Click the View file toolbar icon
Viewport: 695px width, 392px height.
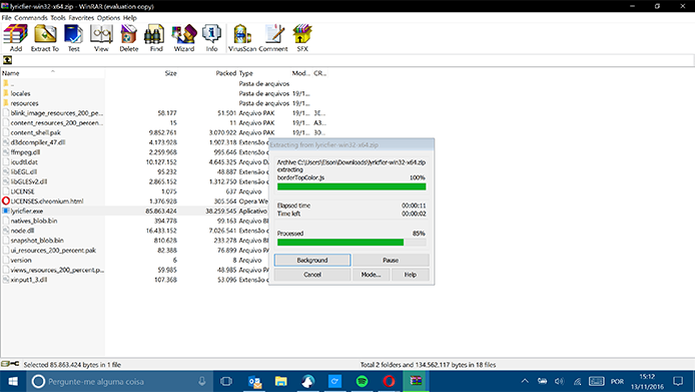point(101,38)
